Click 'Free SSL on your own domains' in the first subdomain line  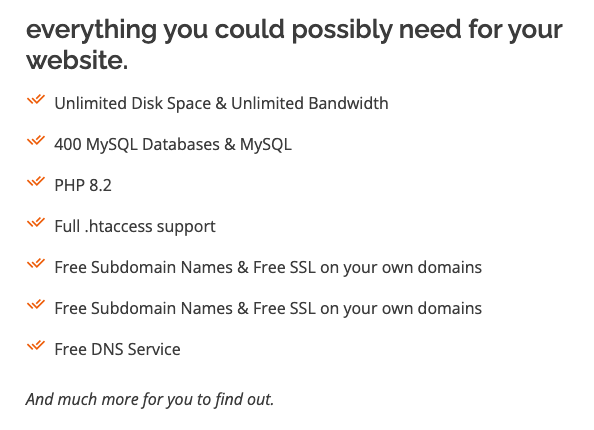point(367,267)
